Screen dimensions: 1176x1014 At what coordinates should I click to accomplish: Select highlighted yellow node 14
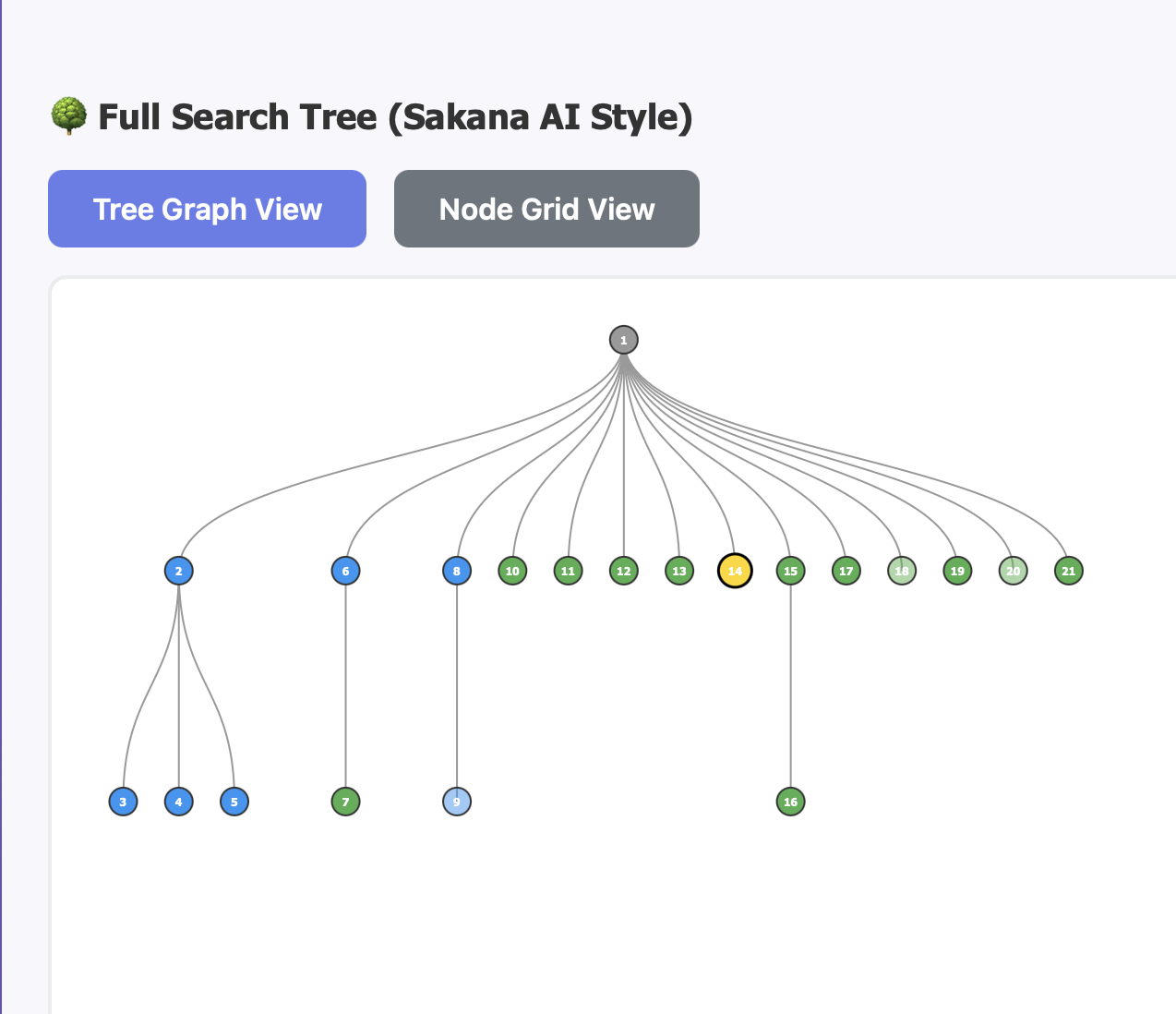click(x=735, y=571)
